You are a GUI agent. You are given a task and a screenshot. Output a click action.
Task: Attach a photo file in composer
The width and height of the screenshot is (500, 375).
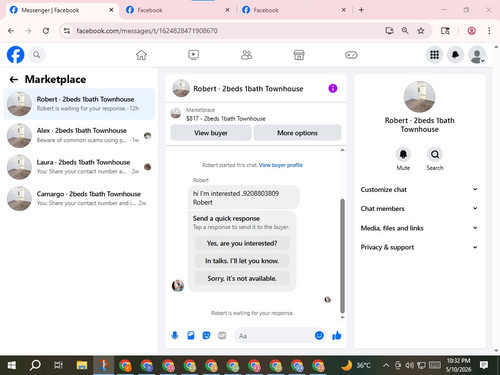click(x=191, y=335)
